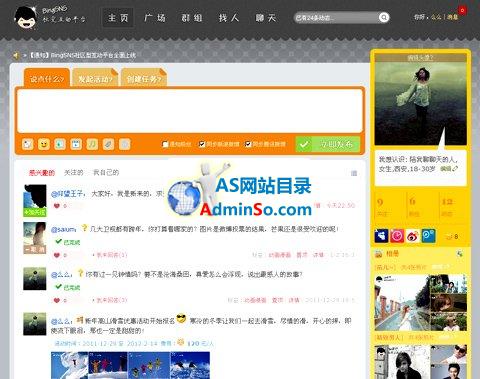Like the @saumi post heart icon
This screenshot has height=379, width=480.
coord(57,255)
